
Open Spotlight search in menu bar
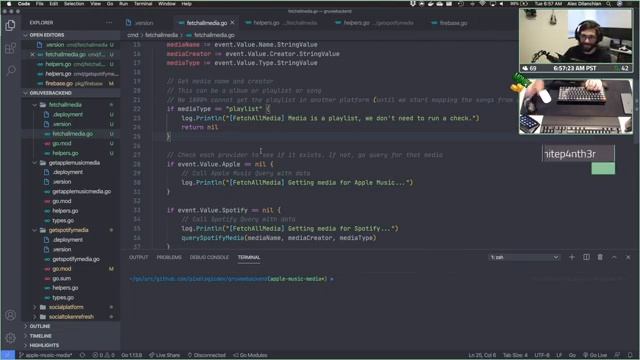pyautogui.click(x=608, y=4)
